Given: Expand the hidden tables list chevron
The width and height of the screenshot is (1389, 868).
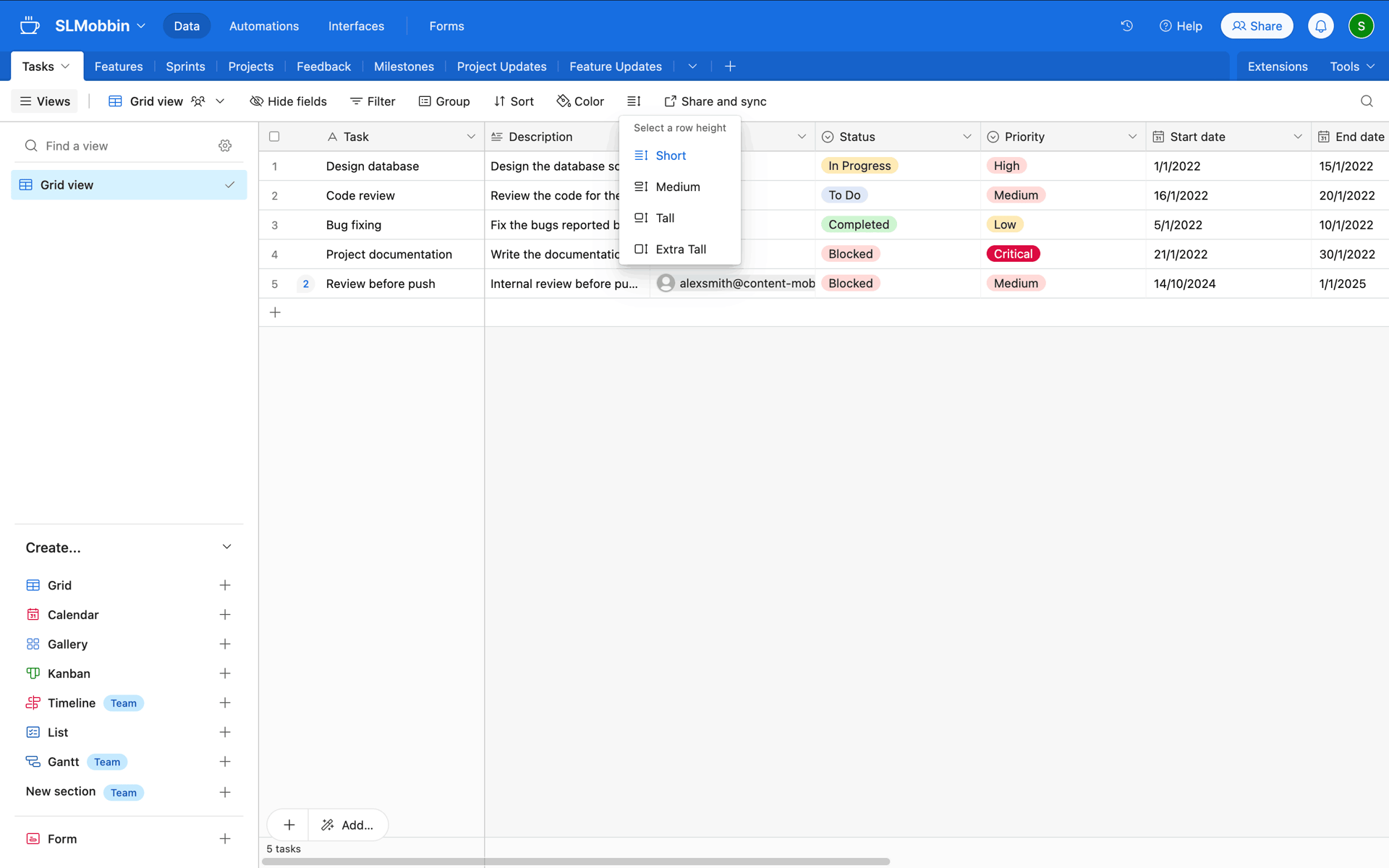Looking at the screenshot, I should pos(692,67).
